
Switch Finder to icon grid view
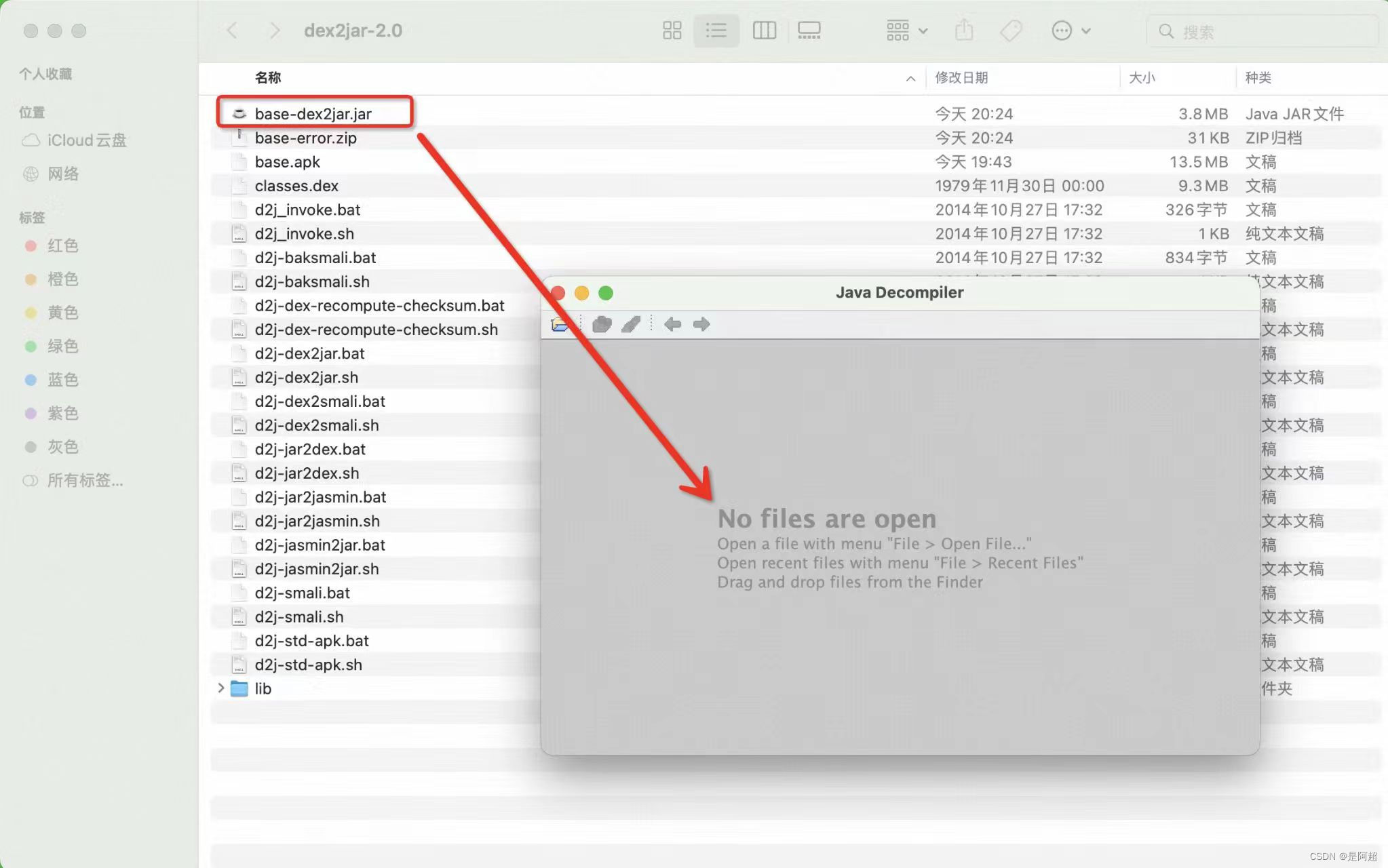tap(672, 31)
